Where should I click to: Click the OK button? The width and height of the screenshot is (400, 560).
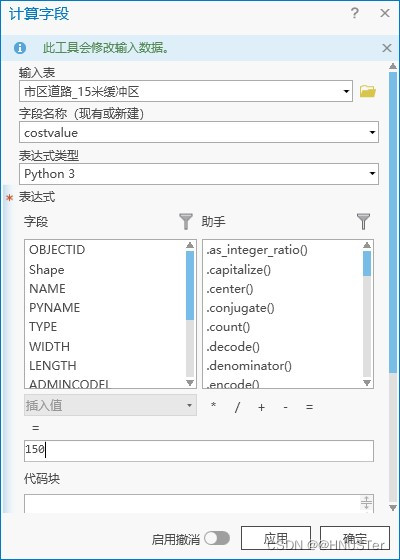point(355,538)
